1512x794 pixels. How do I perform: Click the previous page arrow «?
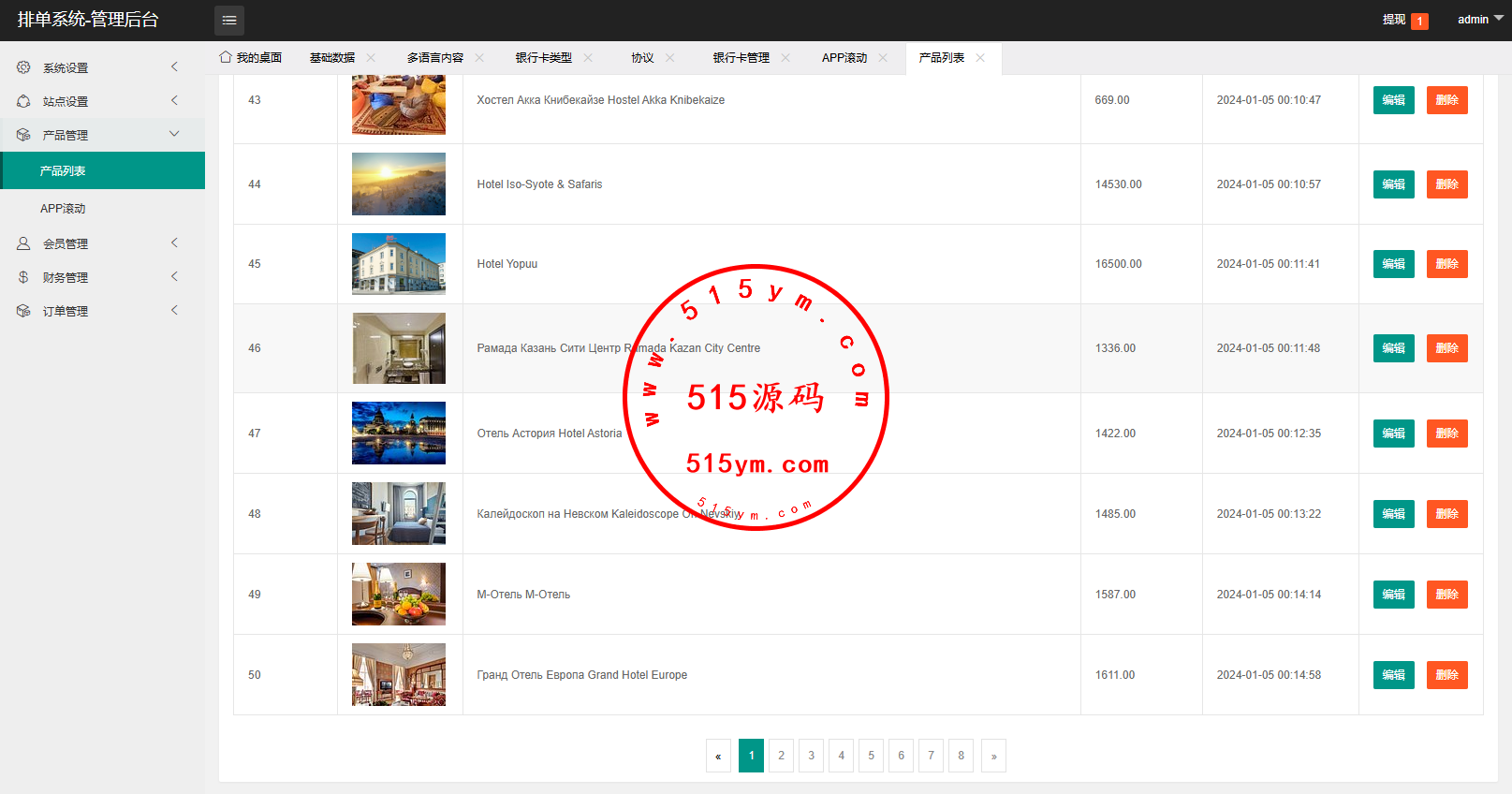[718, 756]
